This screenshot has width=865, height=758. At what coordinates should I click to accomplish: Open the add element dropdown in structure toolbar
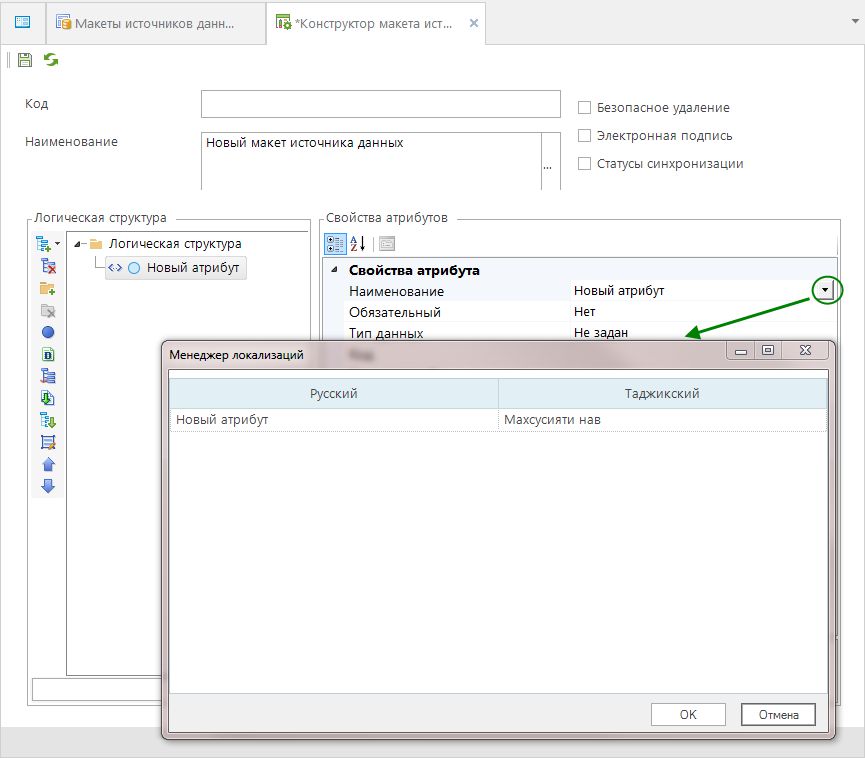pyautogui.click(x=57, y=244)
